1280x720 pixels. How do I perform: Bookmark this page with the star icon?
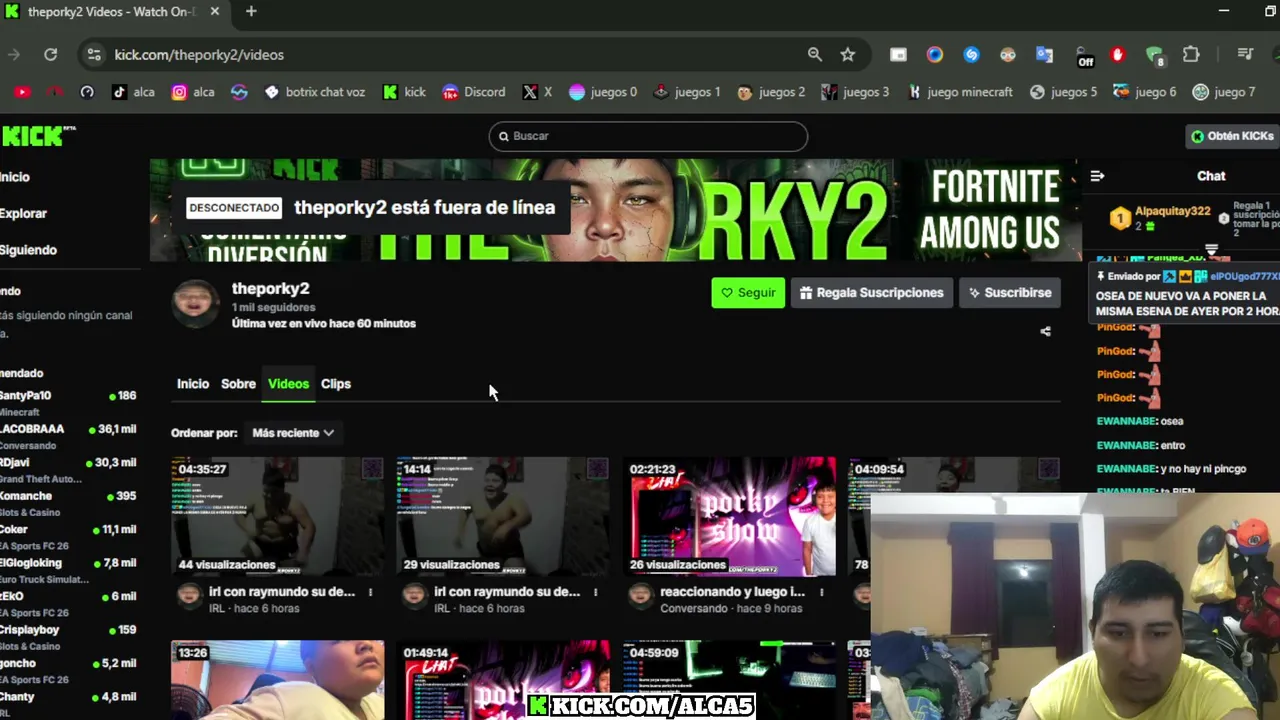848,55
